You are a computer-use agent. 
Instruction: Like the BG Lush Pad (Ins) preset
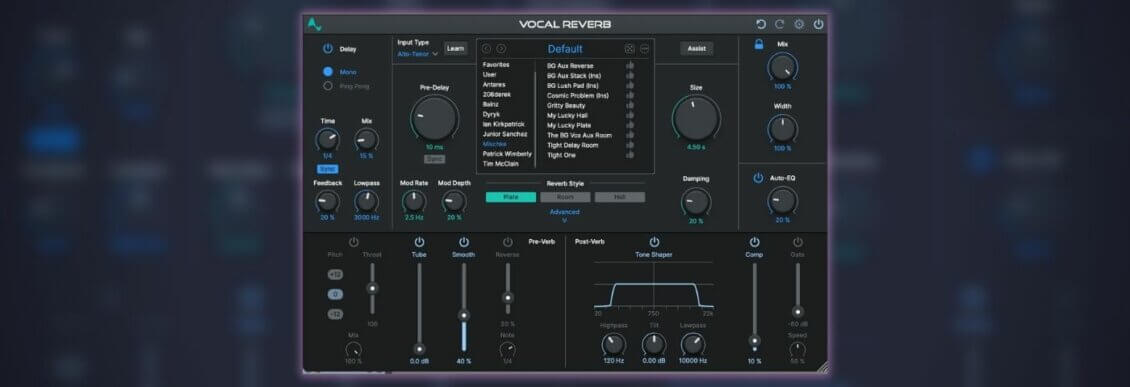click(x=630, y=85)
